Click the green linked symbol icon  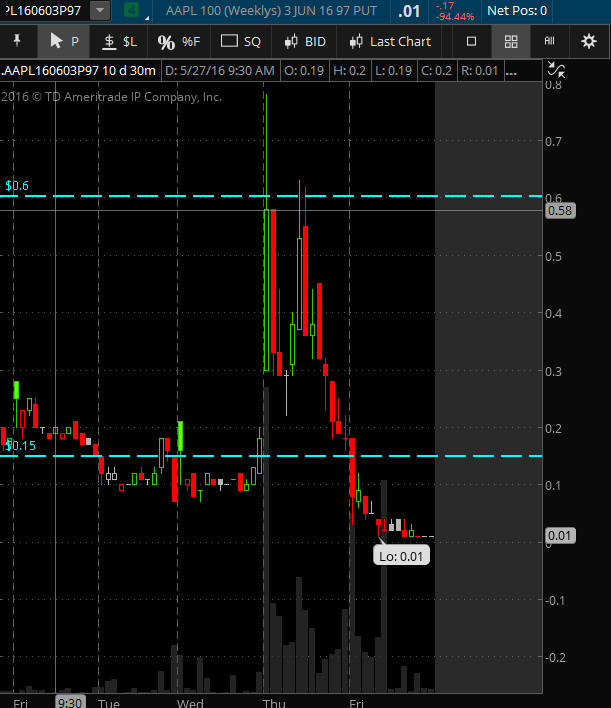[131, 10]
